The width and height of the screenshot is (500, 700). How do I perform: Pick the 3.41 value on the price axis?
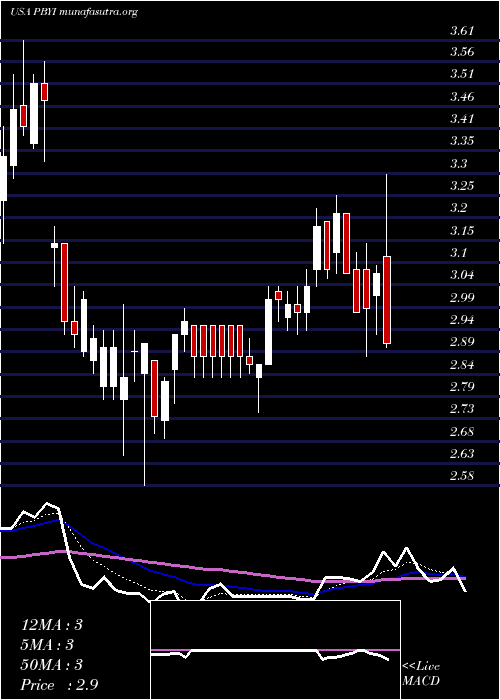point(462,119)
